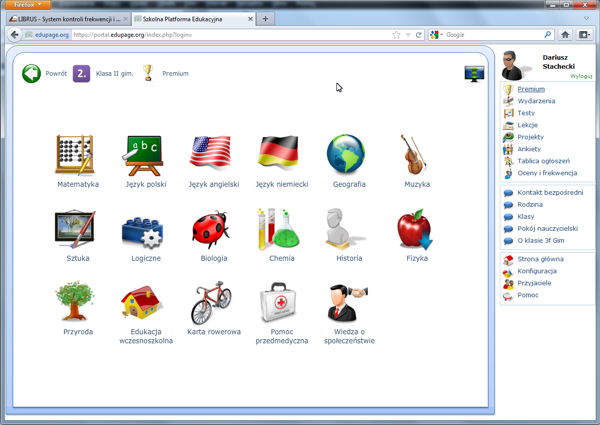Viewport: 600px width, 425px height.
Task: Open the Rodzina chat link
Action: pos(530,204)
